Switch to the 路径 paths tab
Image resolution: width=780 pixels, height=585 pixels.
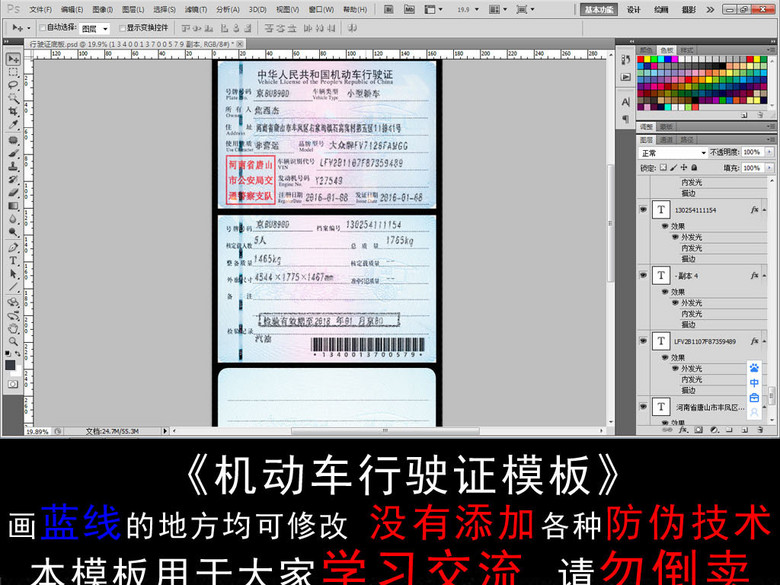(x=685, y=140)
